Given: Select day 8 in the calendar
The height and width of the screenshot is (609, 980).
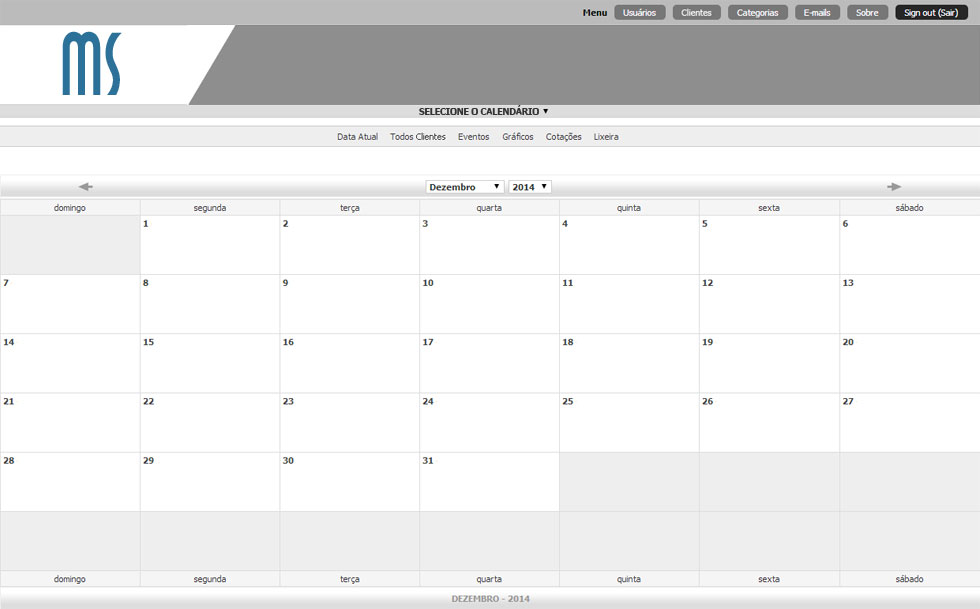Looking at the screenshot, I should pos(210,304).
